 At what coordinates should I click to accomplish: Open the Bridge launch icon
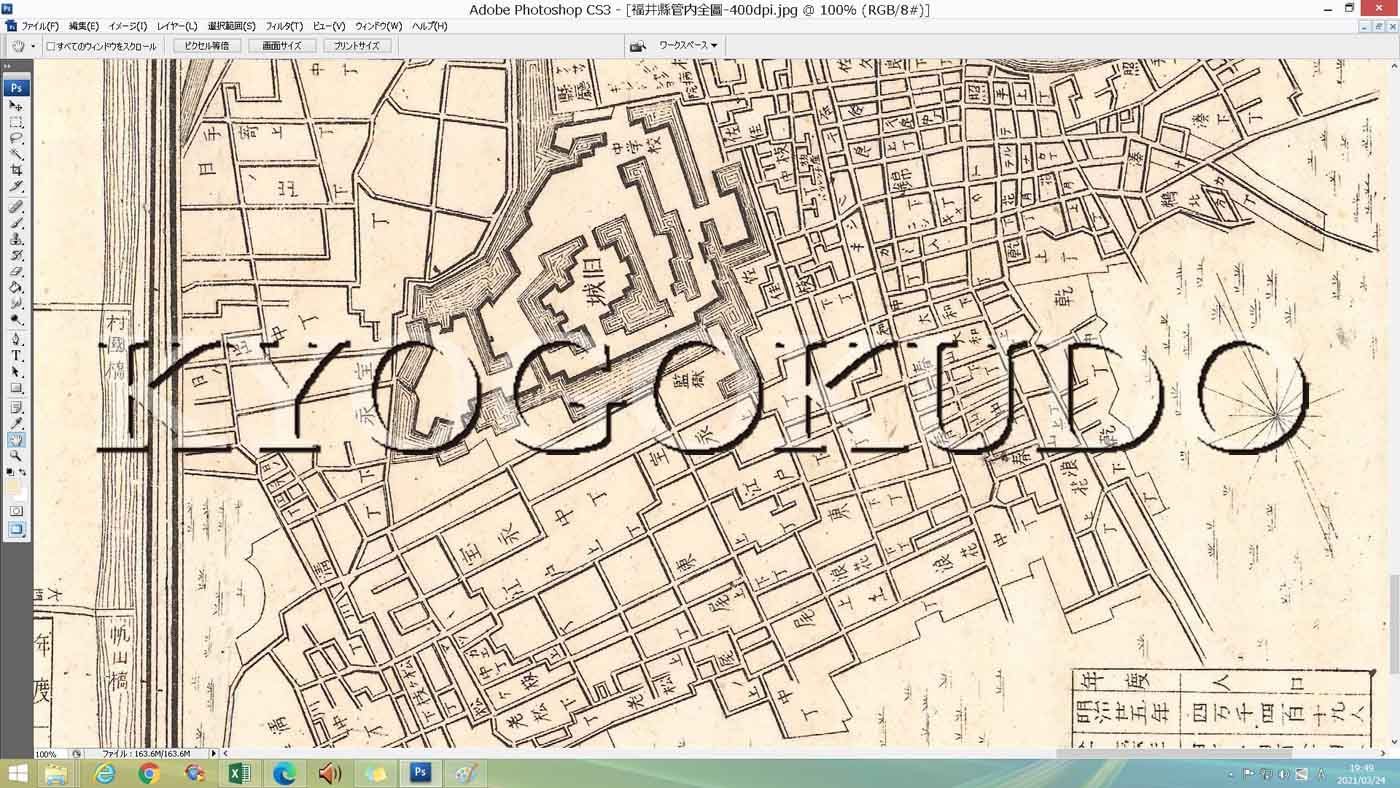point(638,46)
